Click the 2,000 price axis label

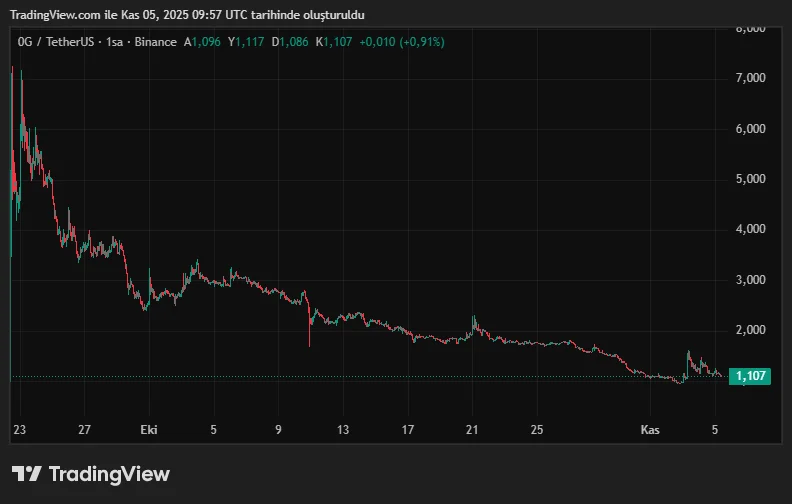[x=750, y=330]
